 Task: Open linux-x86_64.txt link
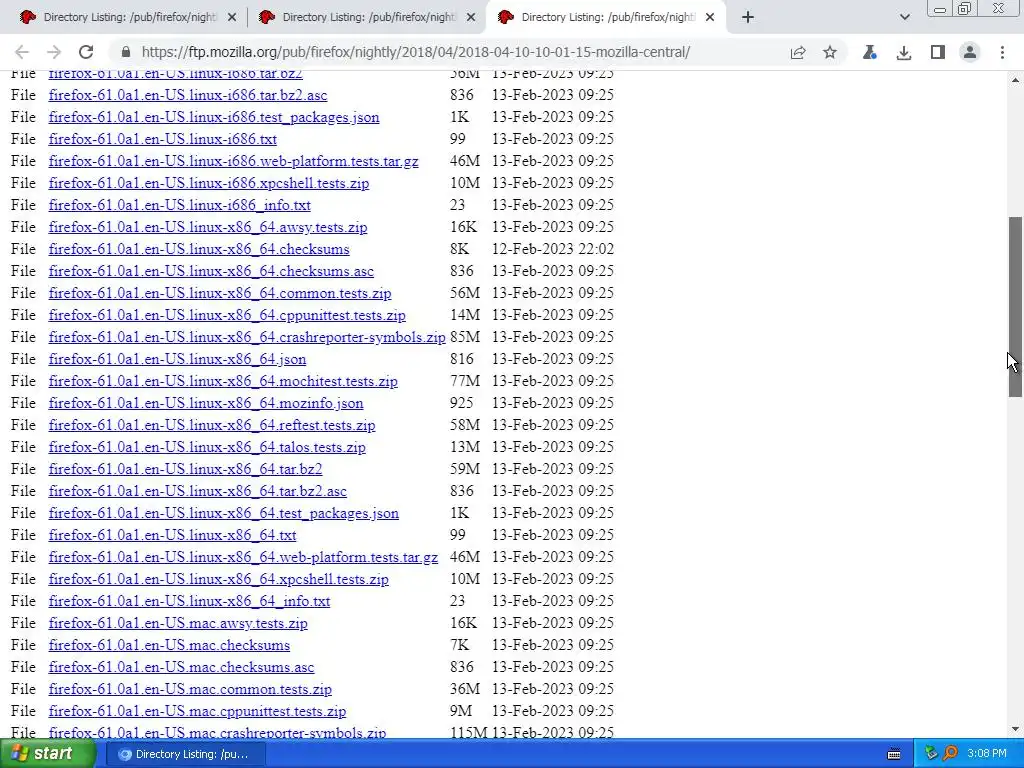(172, 536)
